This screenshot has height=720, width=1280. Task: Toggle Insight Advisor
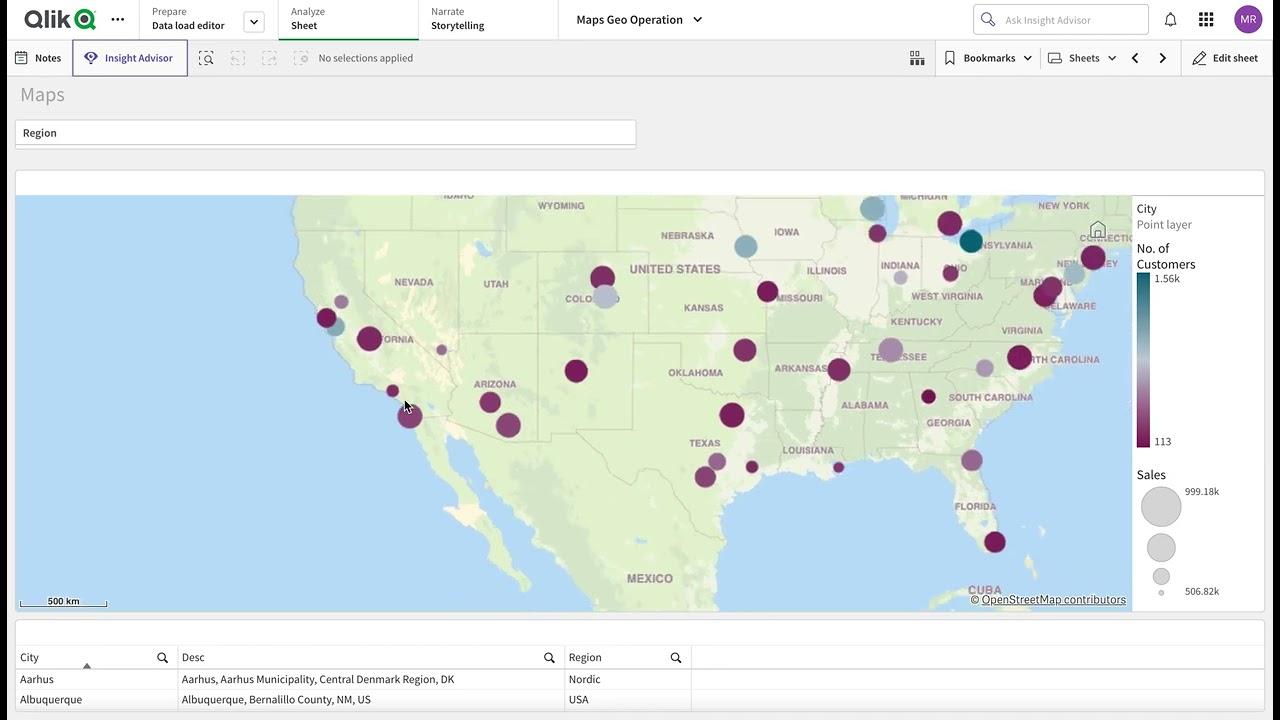130,58
